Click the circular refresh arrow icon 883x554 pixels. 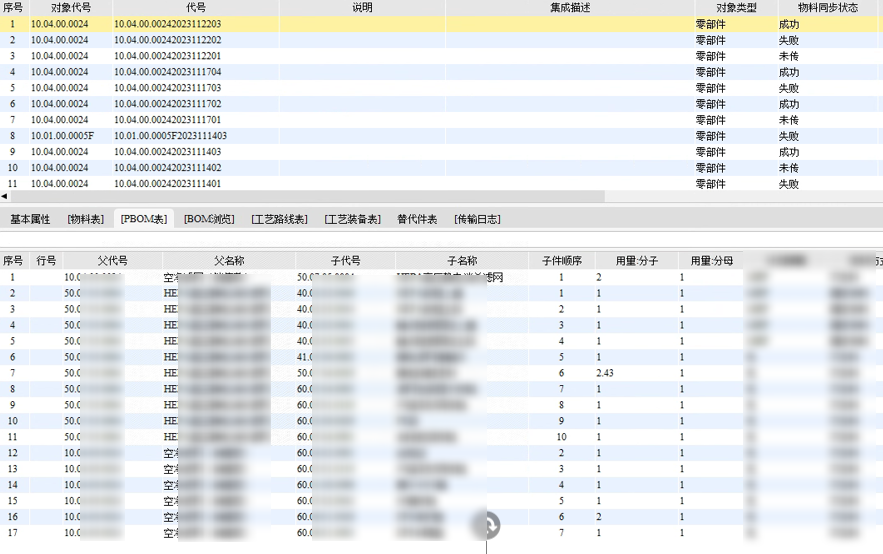[485, 525]
